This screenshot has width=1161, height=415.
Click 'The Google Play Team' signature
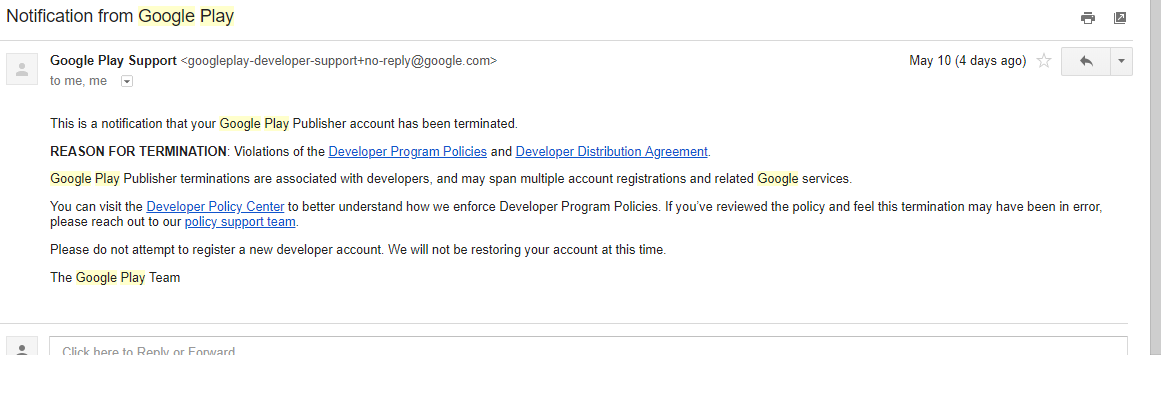tap(115, 278)
